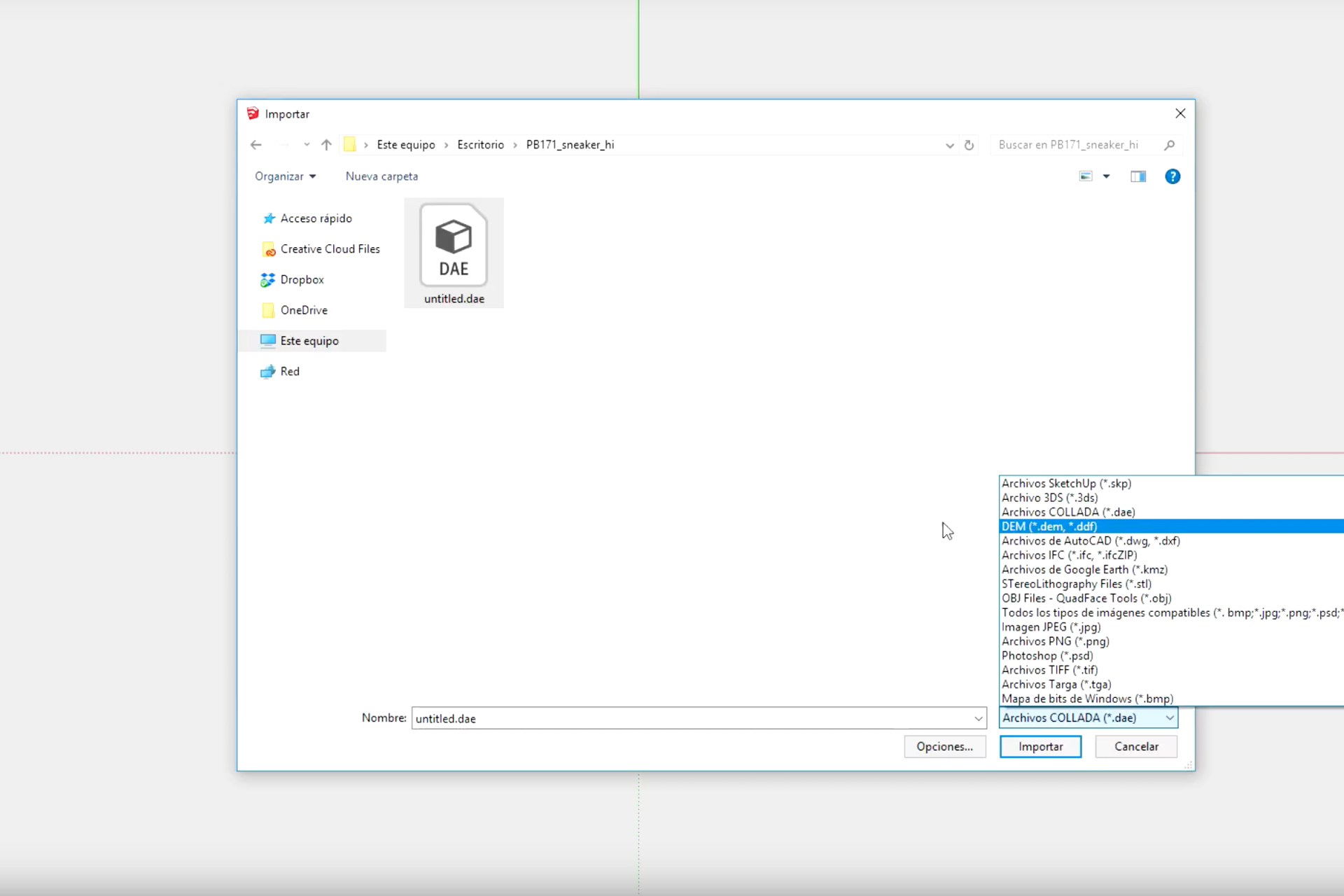
Task: Choose Archivos COLLADA (*.dae) in list
Action: click(1172, 512)
